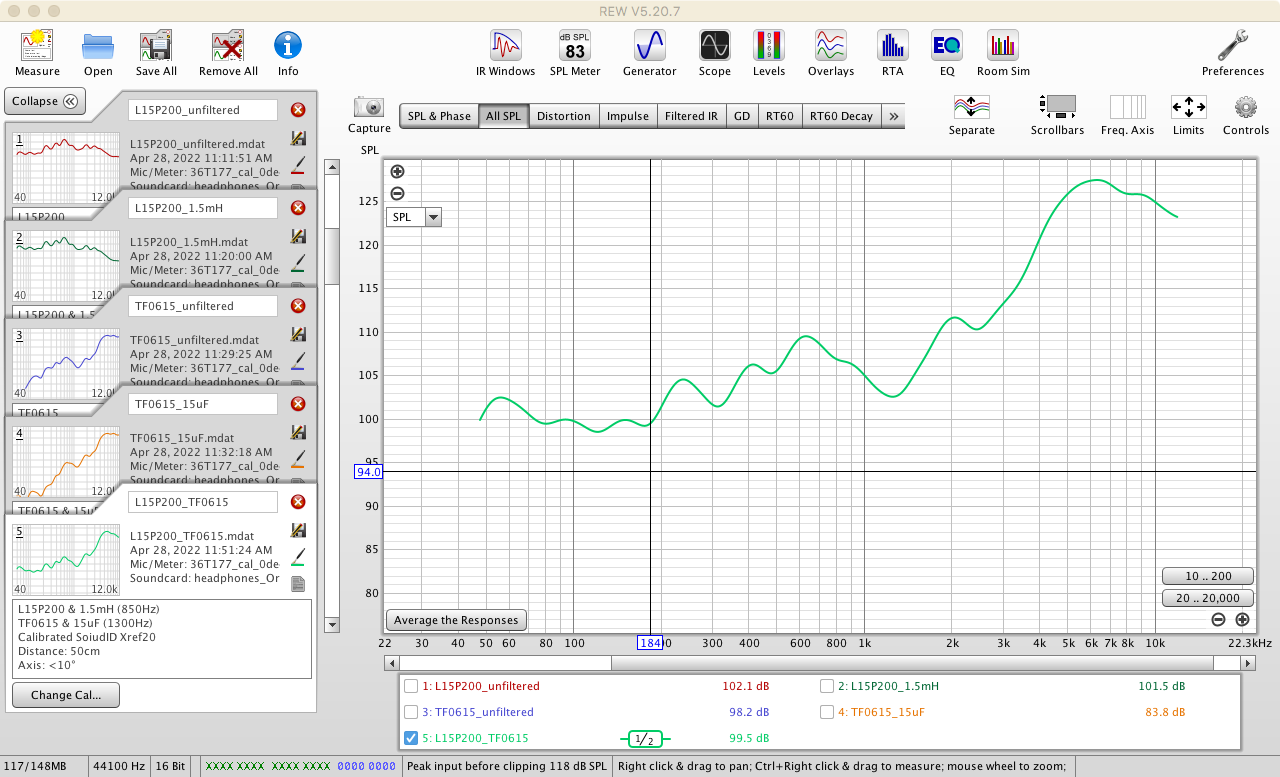Screen dimensions: 1280x777
Task: Click Average the Responses button
Action: click(x=456, y=620)
